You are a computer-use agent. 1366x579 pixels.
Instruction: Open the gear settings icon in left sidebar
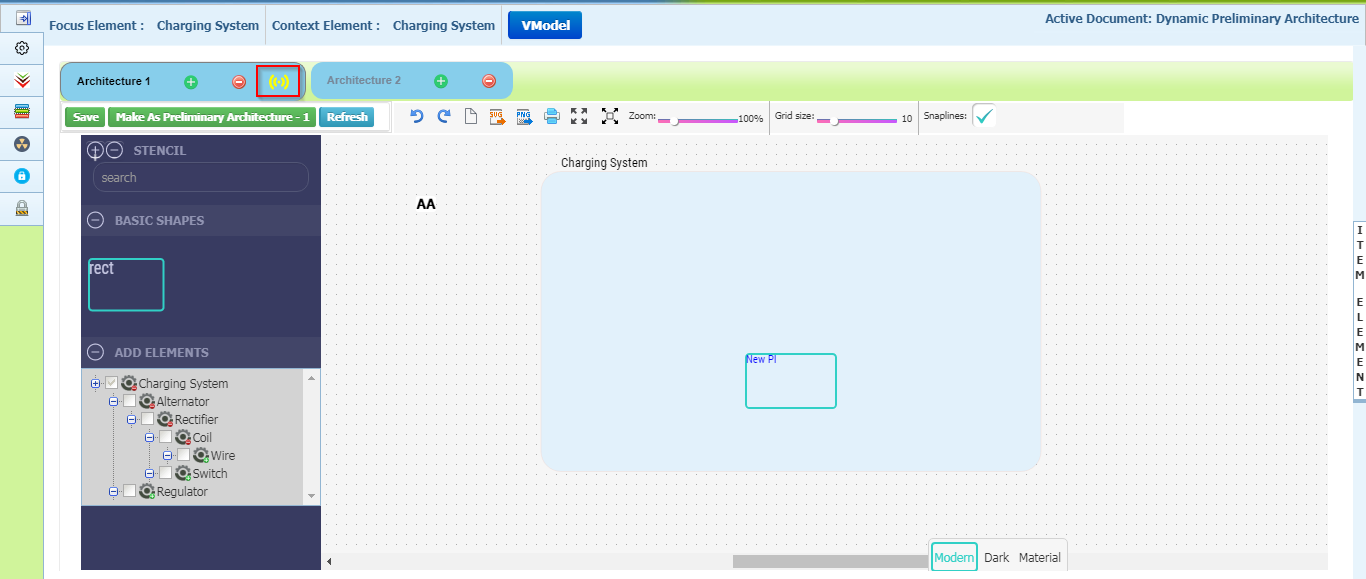[22, 48]
